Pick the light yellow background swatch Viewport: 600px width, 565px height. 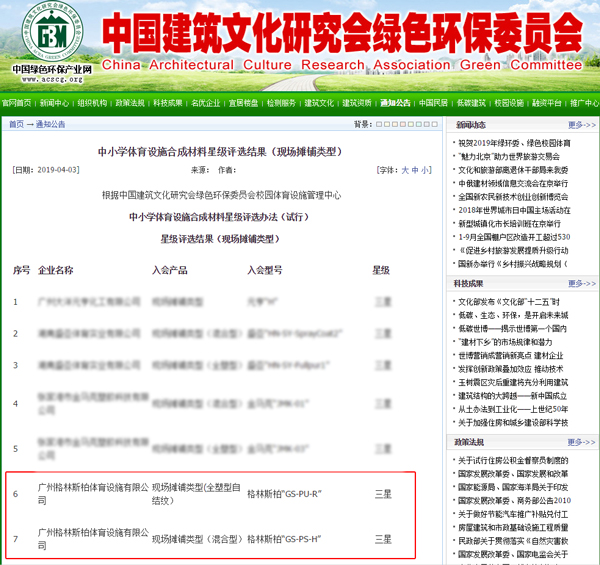click(387, 124)
